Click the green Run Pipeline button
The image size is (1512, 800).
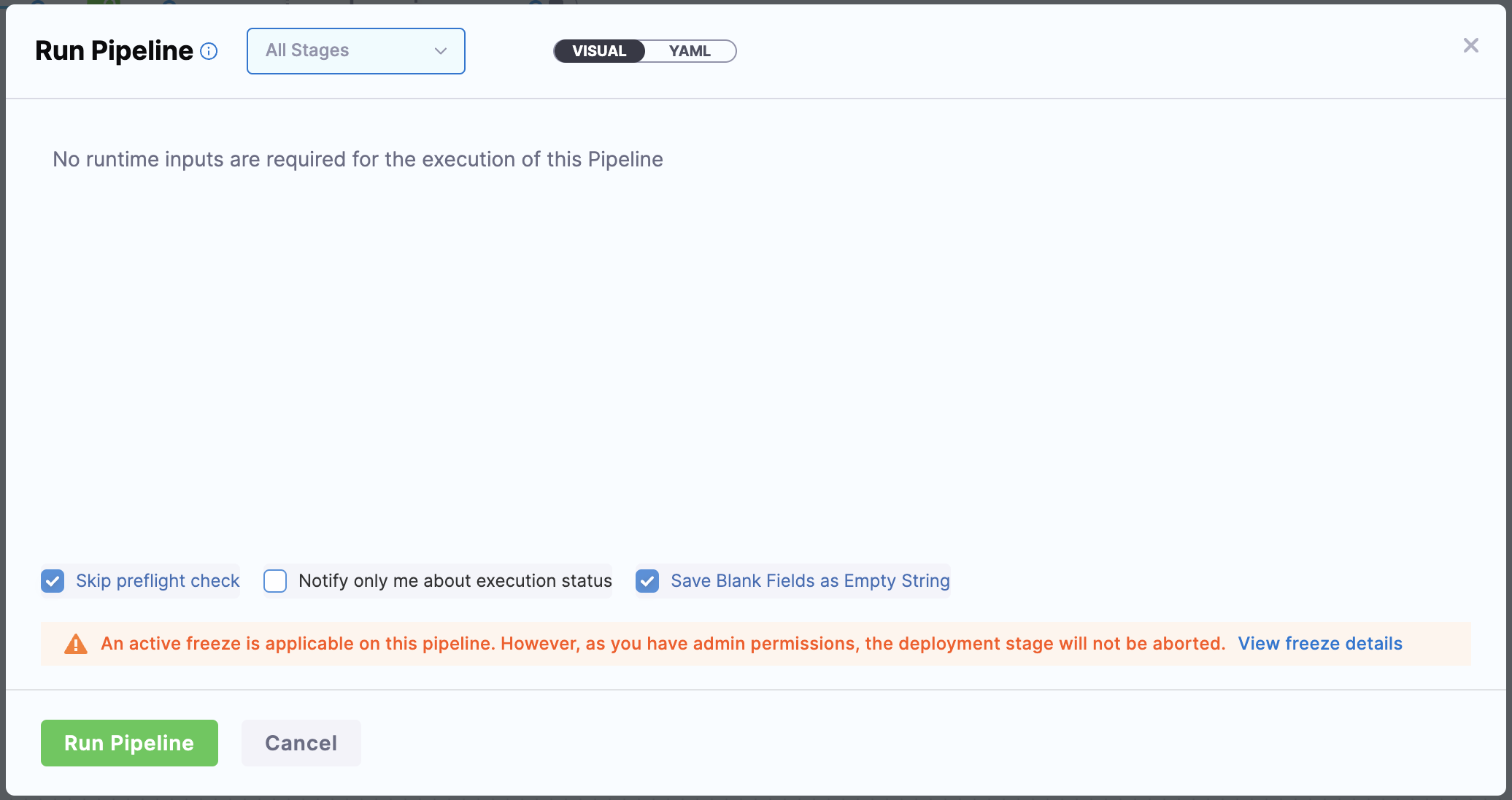(x=129, y=743)
